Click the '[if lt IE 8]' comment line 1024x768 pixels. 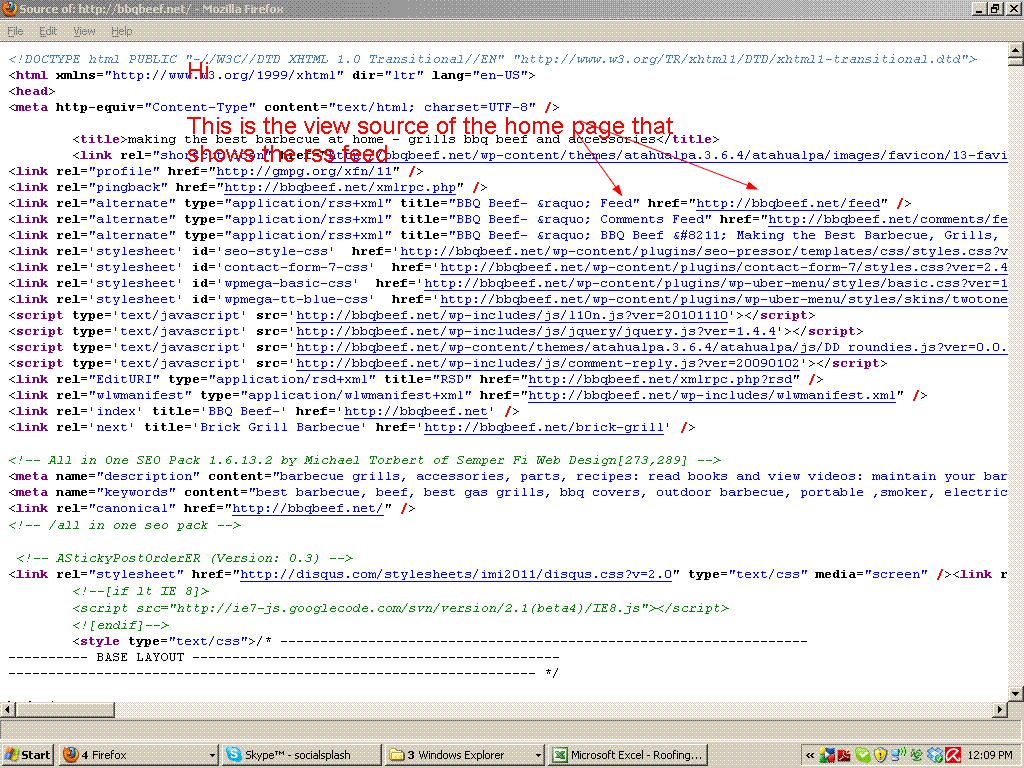(140, 591)
